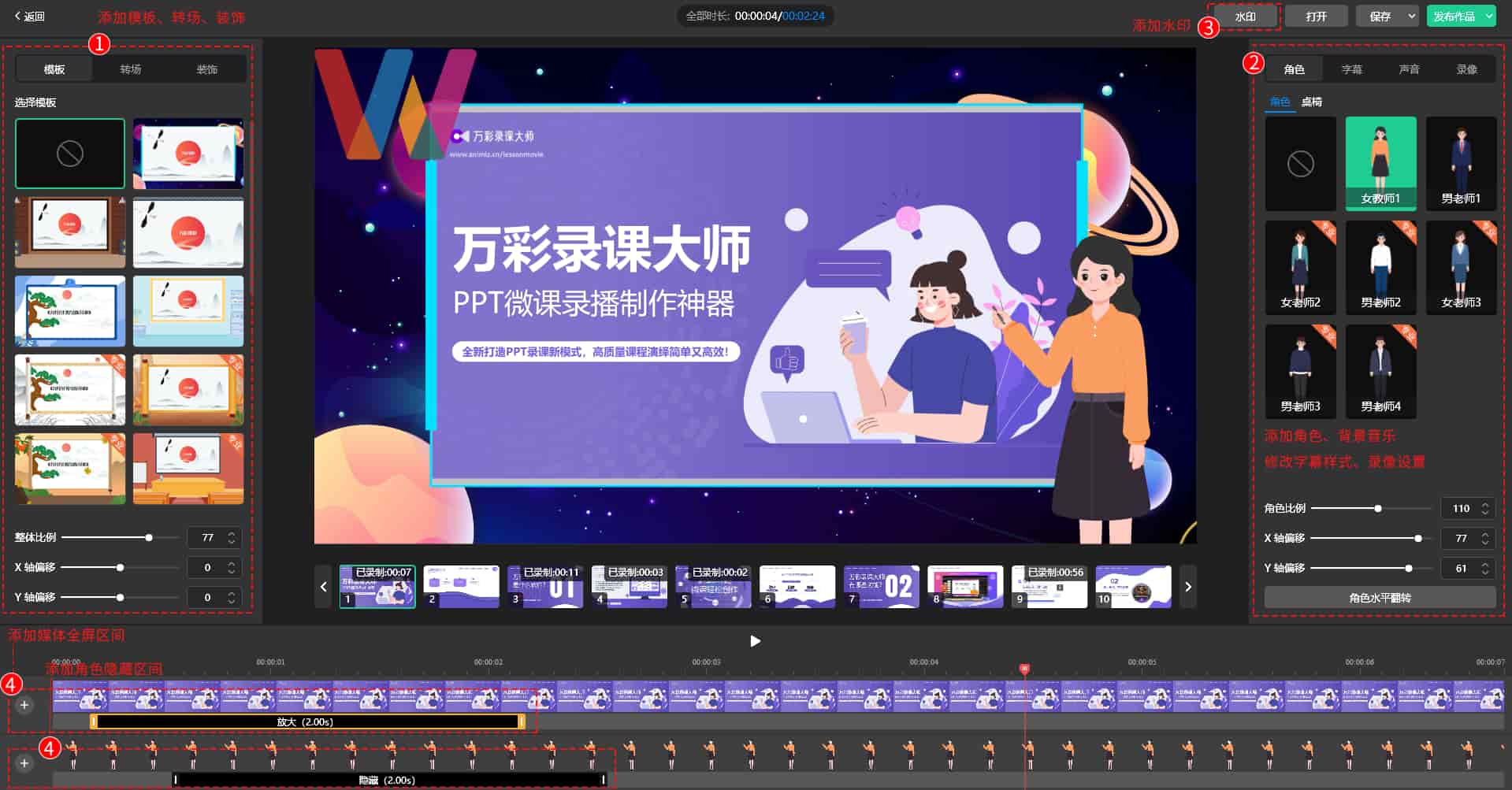Click the 整体比例 value stepper arrows

click(x=232, y=538)
